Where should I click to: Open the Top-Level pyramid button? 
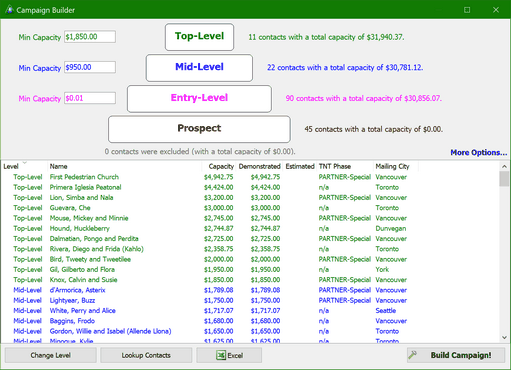click(x=199, y=37)
